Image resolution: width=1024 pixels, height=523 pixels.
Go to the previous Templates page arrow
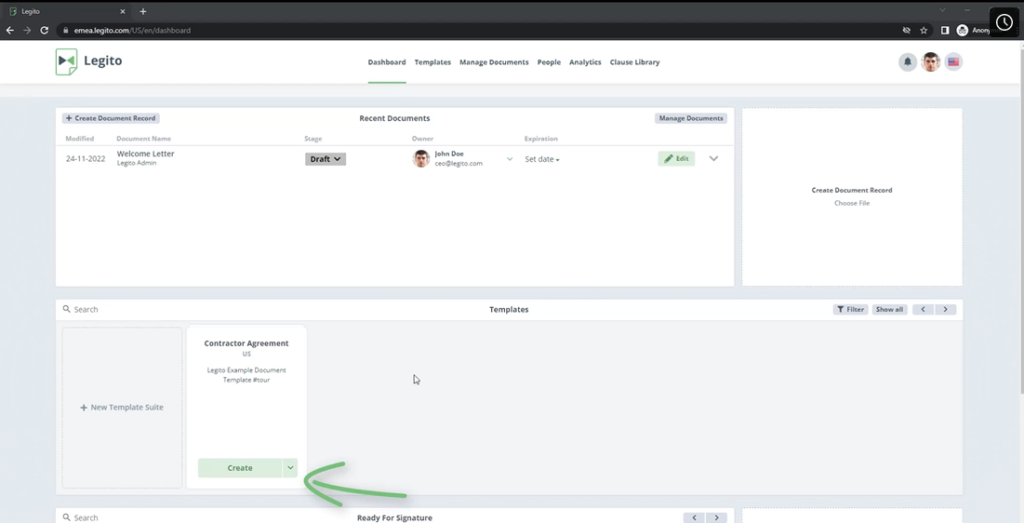pyautogui.click(x=924, y=310)
